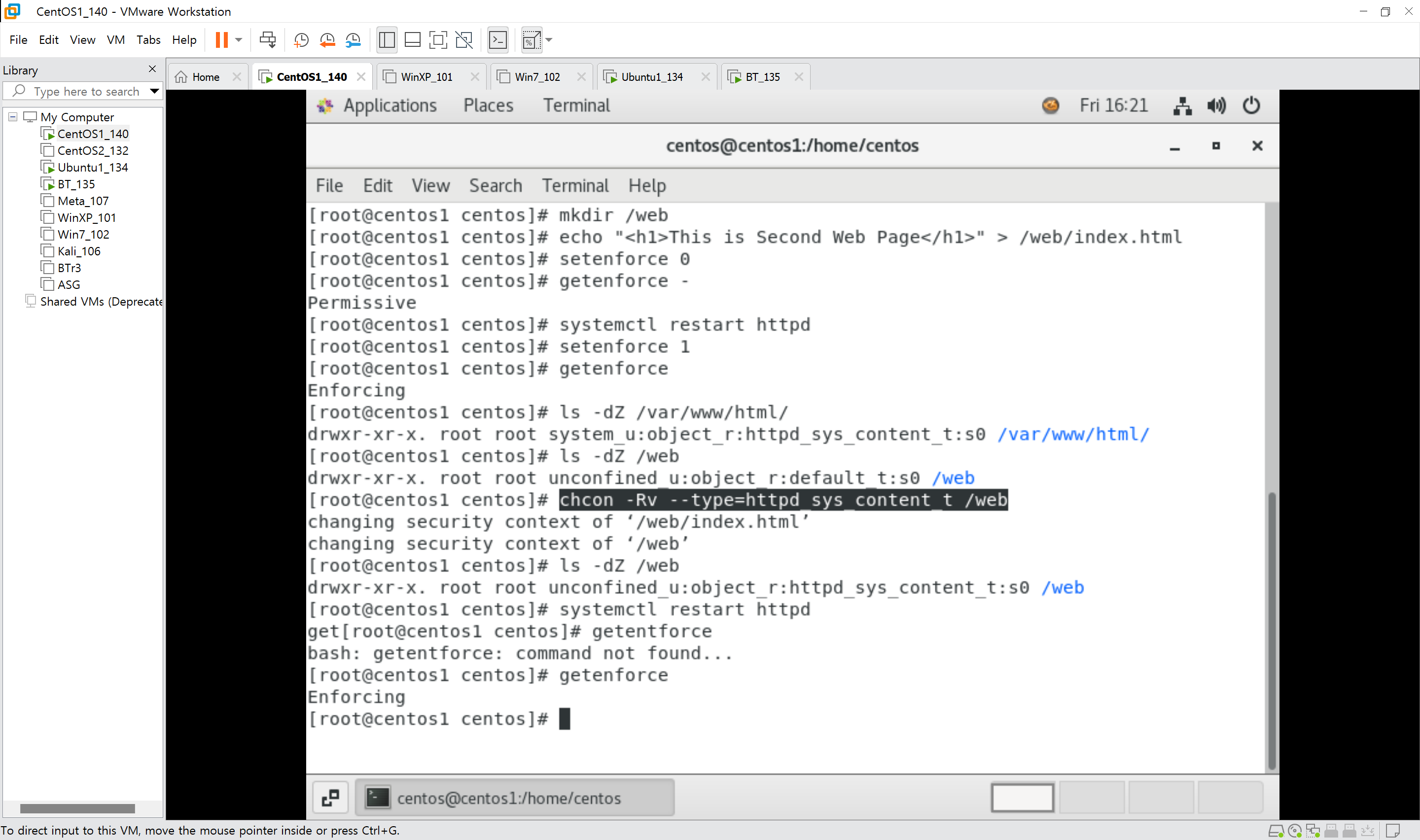Take a snapshot of the VM
Viewport: 1420px width, 840px height.
coord(301,39)
